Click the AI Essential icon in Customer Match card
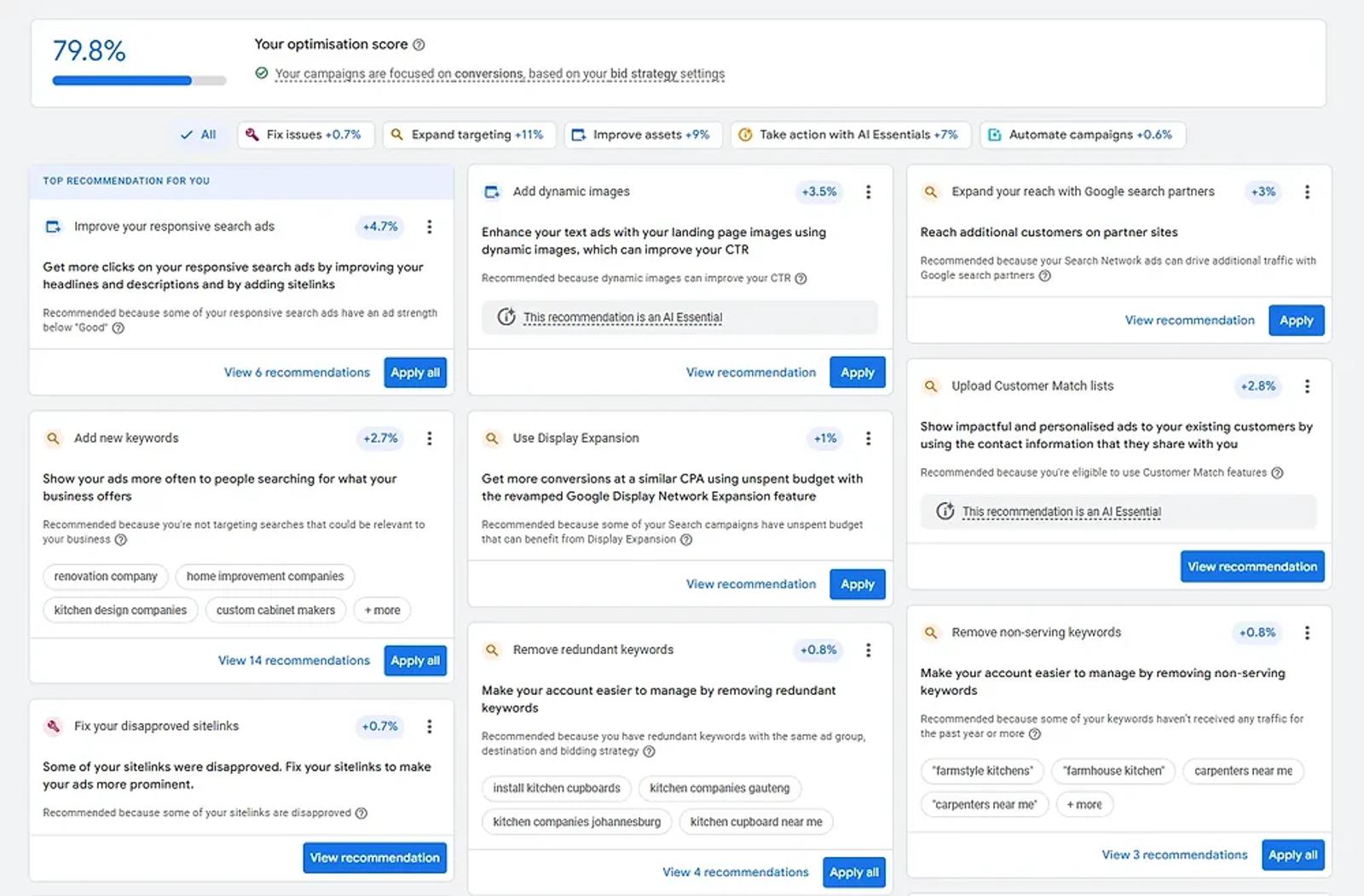This screenshot has height=896, width=1364. click(945, 512)
